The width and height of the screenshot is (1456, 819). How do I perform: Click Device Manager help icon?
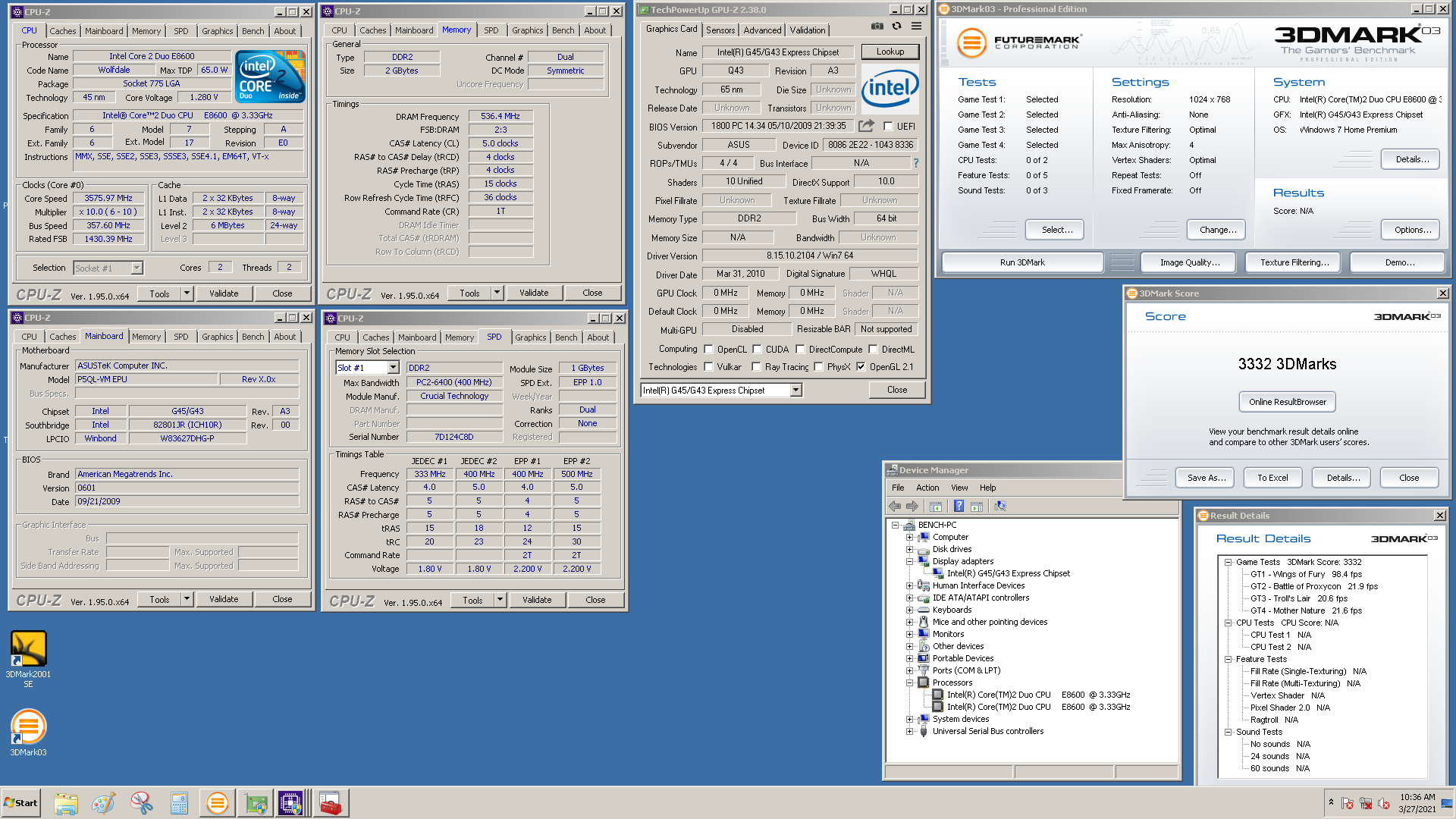pyautogui.click(x=959, y=506)
